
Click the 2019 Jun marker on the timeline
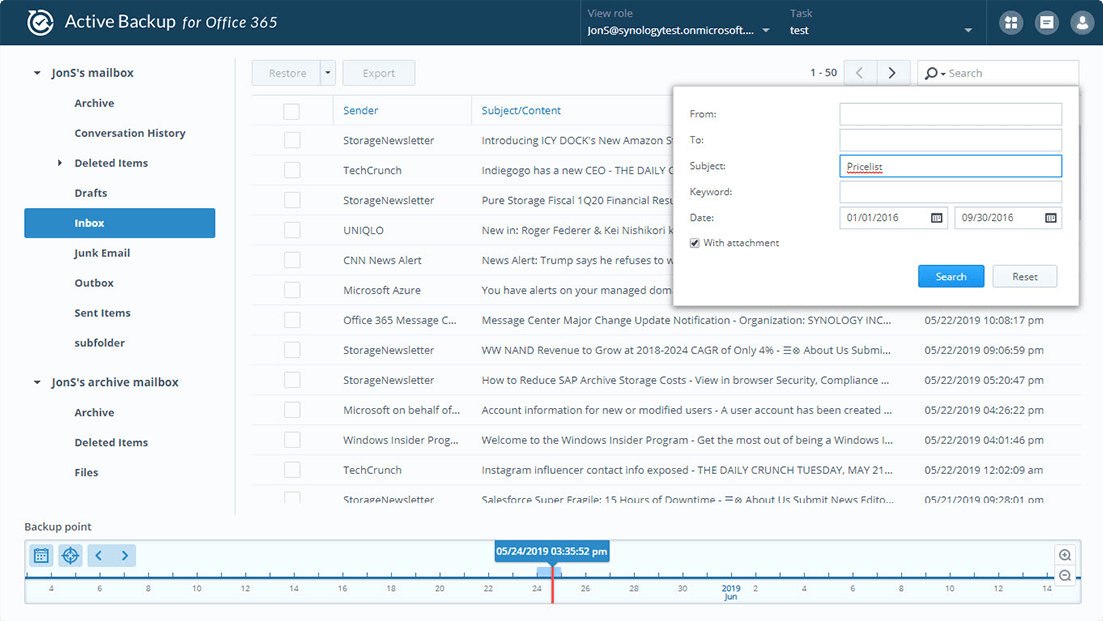pos(731,592)
